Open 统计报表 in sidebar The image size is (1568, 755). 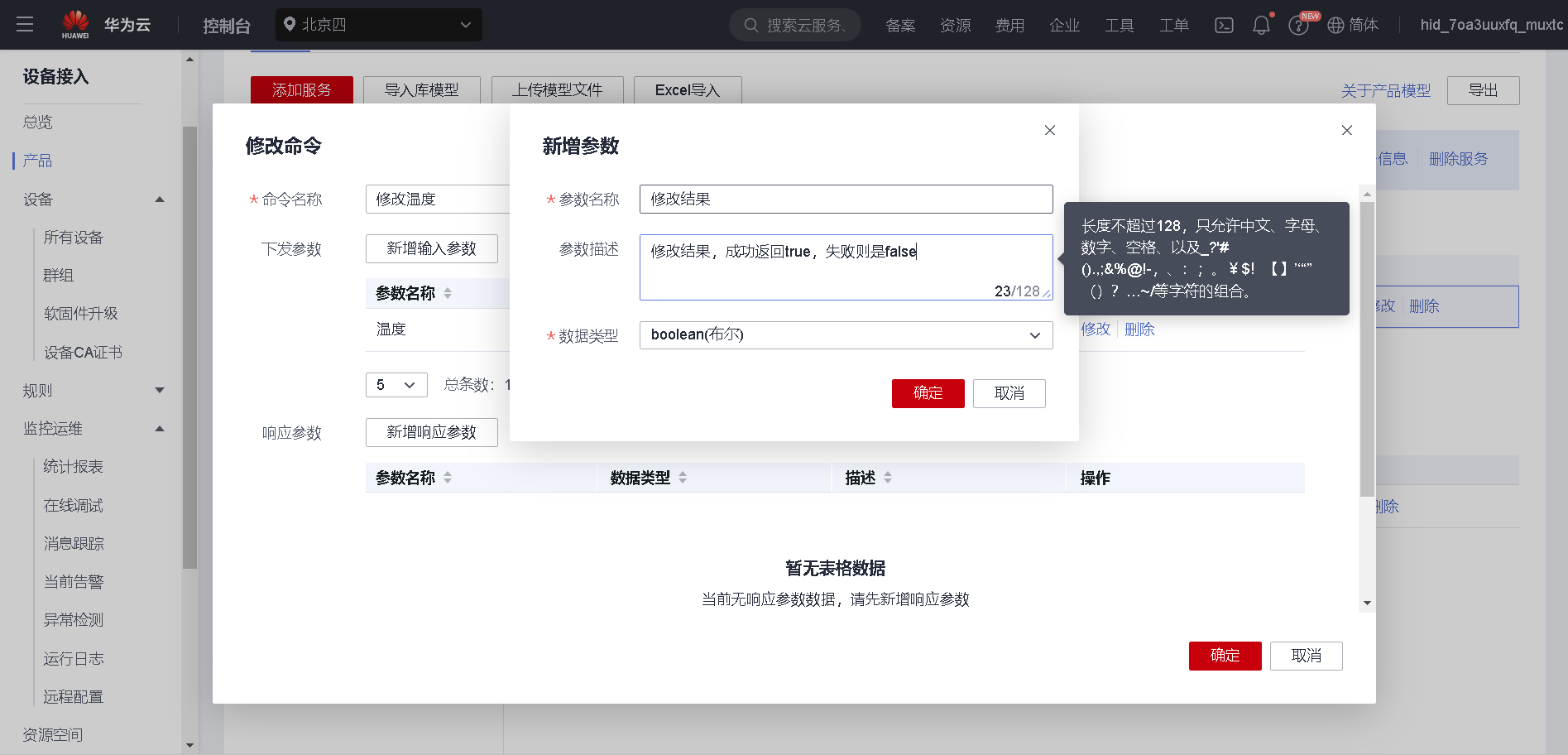click(x=74, y=467)
